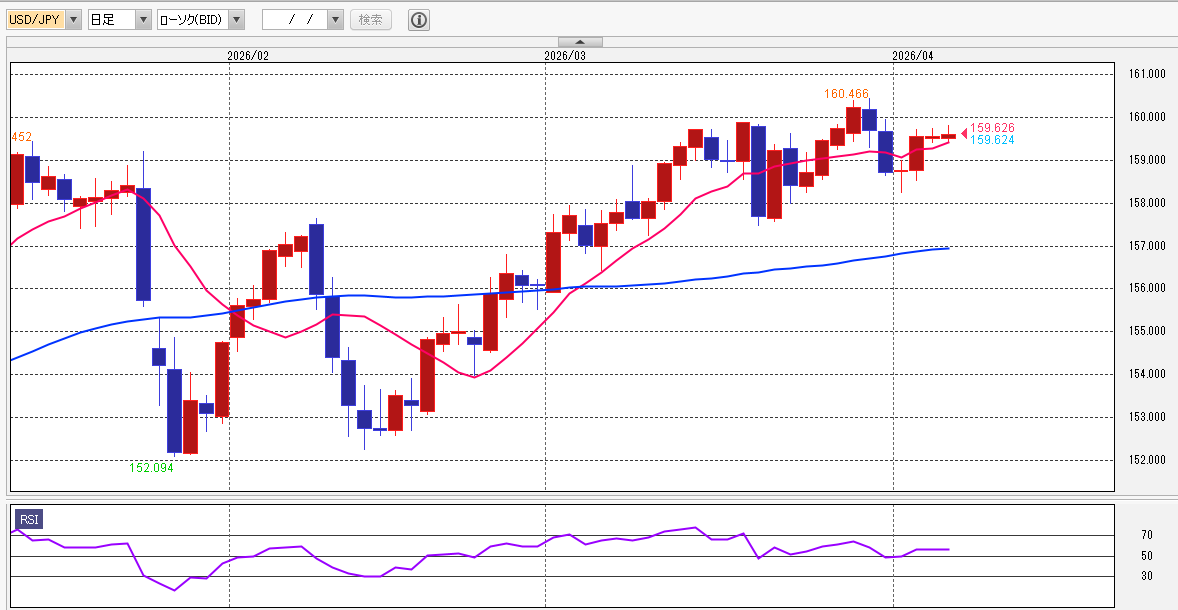The height and width of the screenshot is (610, 1178).
Task: Click the partial 452 orange price label
Action: [x=22, y=137]
